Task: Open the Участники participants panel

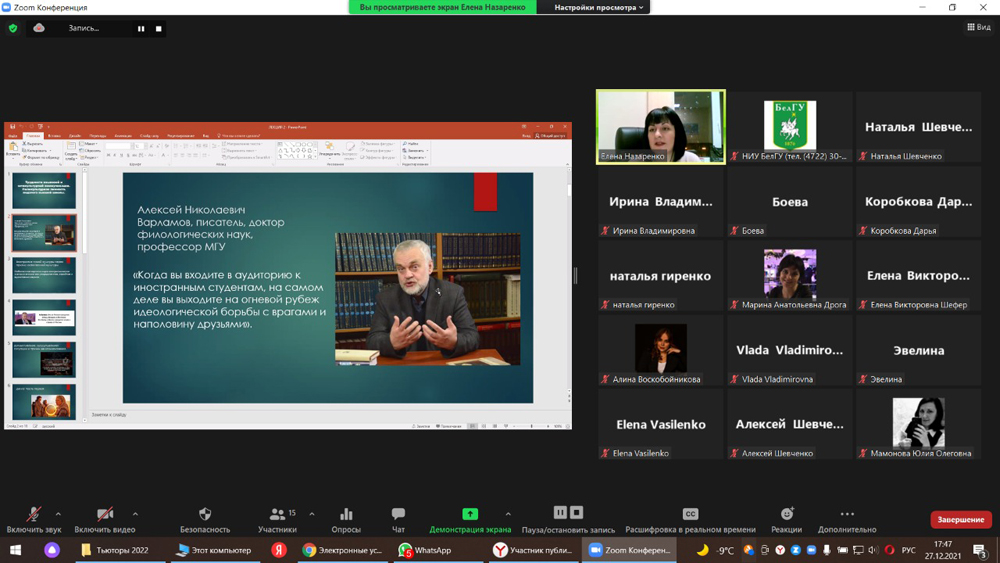Action: 277,515
